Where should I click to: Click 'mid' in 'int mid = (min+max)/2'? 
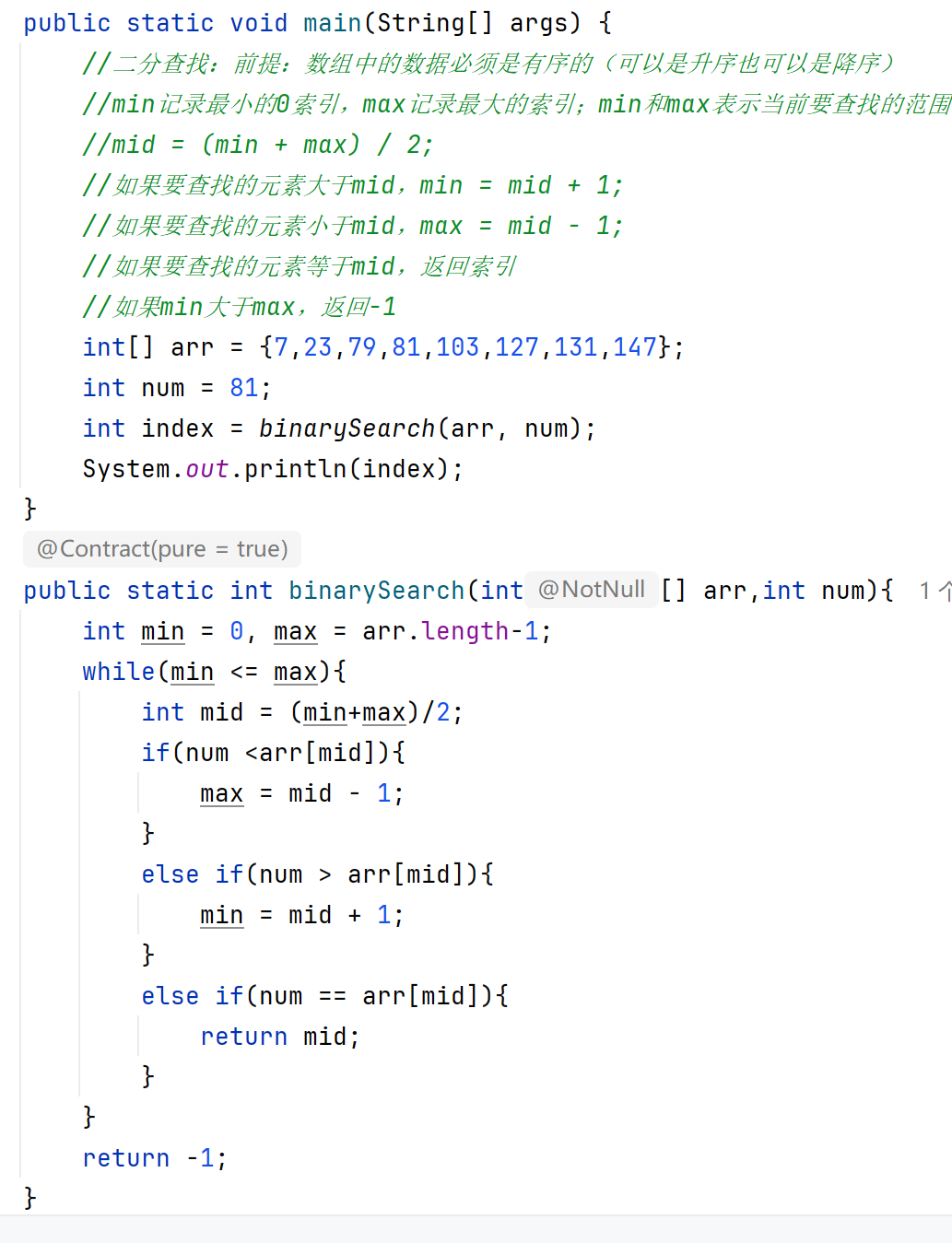click(222, 712)
